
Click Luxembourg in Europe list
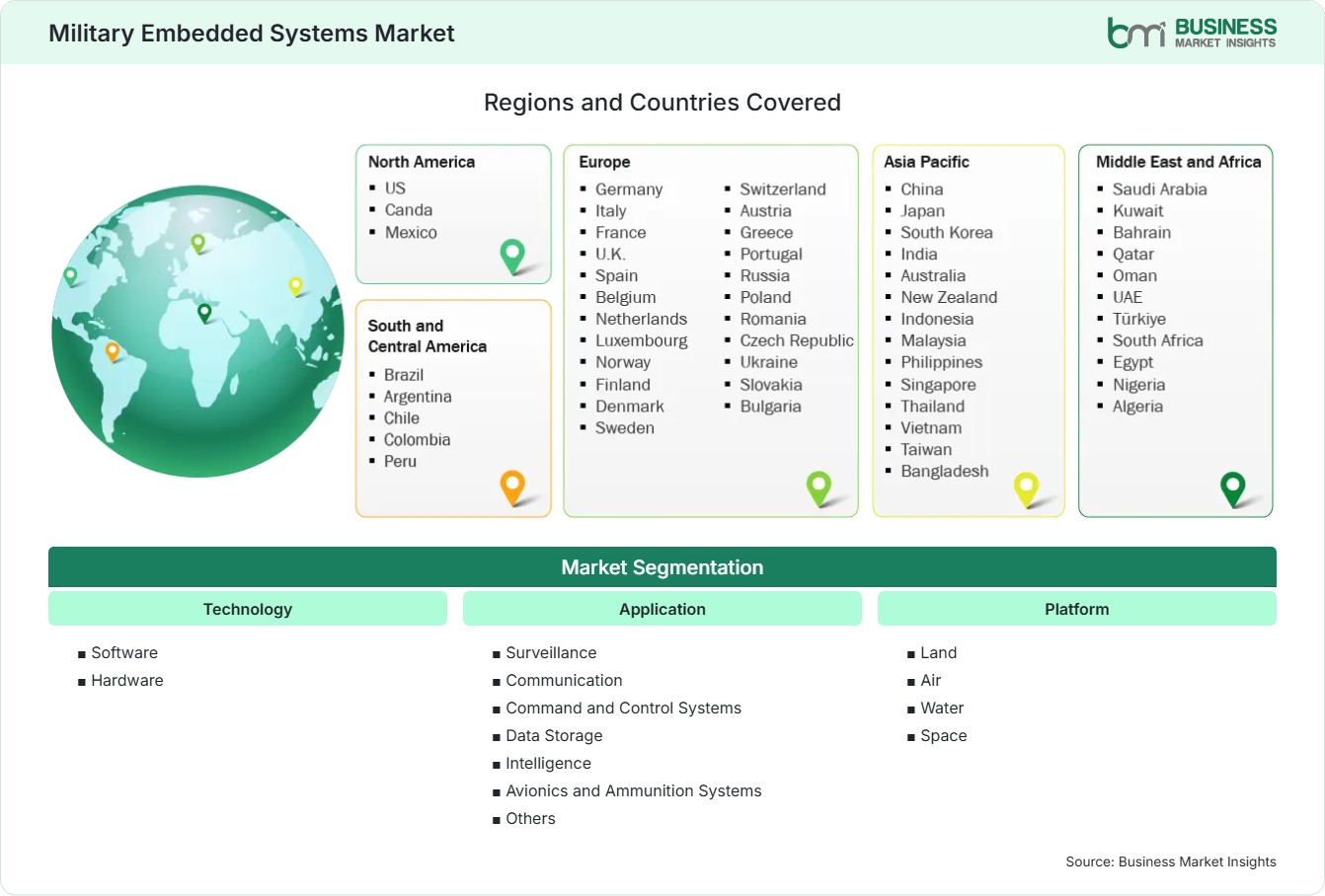click(x=642, y=341)
